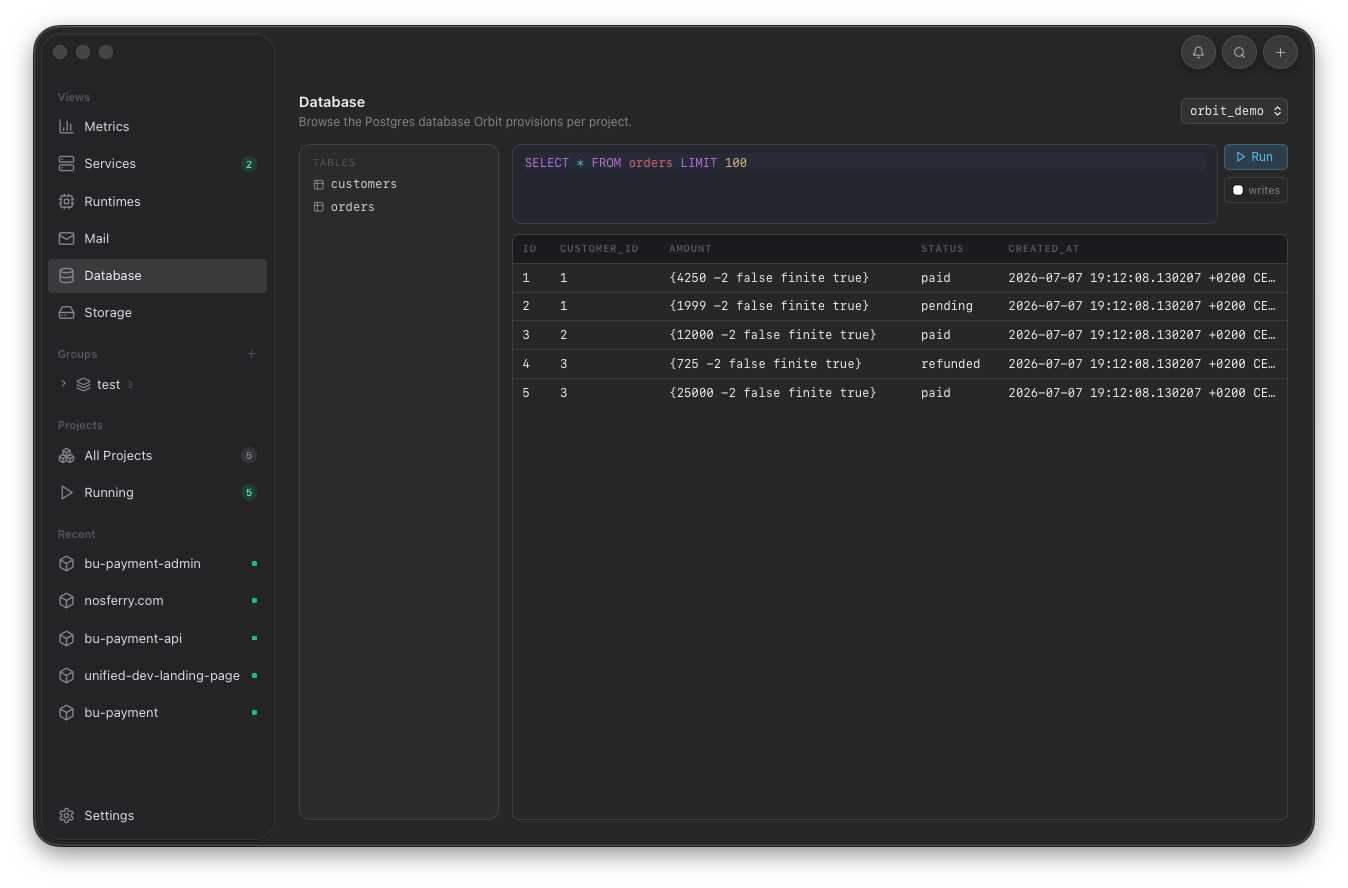Click table icon beside orders
1348x888 pixels.
(x=318, y=207)
